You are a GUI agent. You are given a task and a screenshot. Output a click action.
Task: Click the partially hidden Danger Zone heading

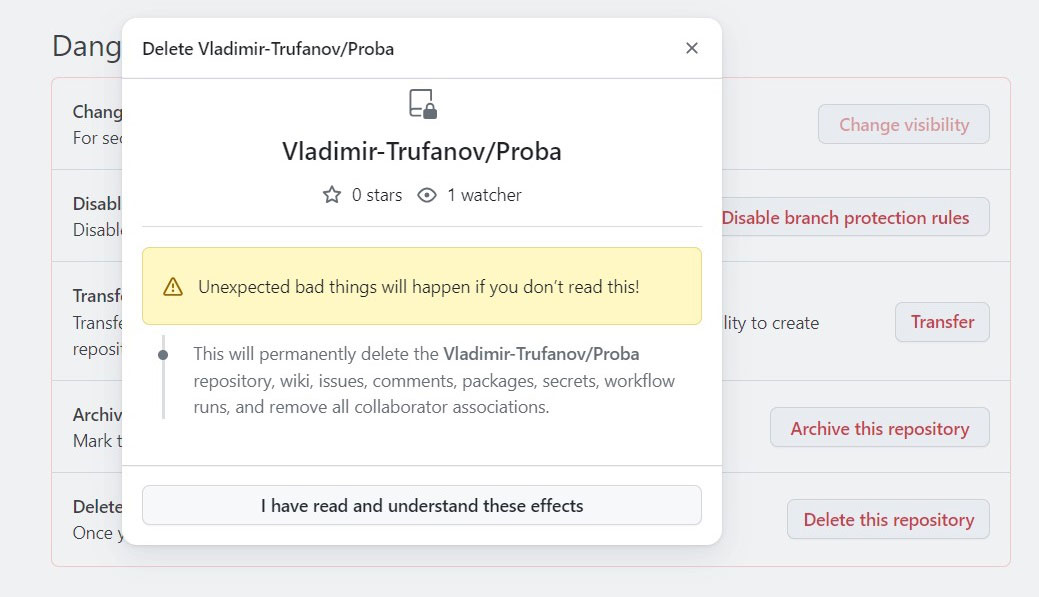click(x=86, y=46)
